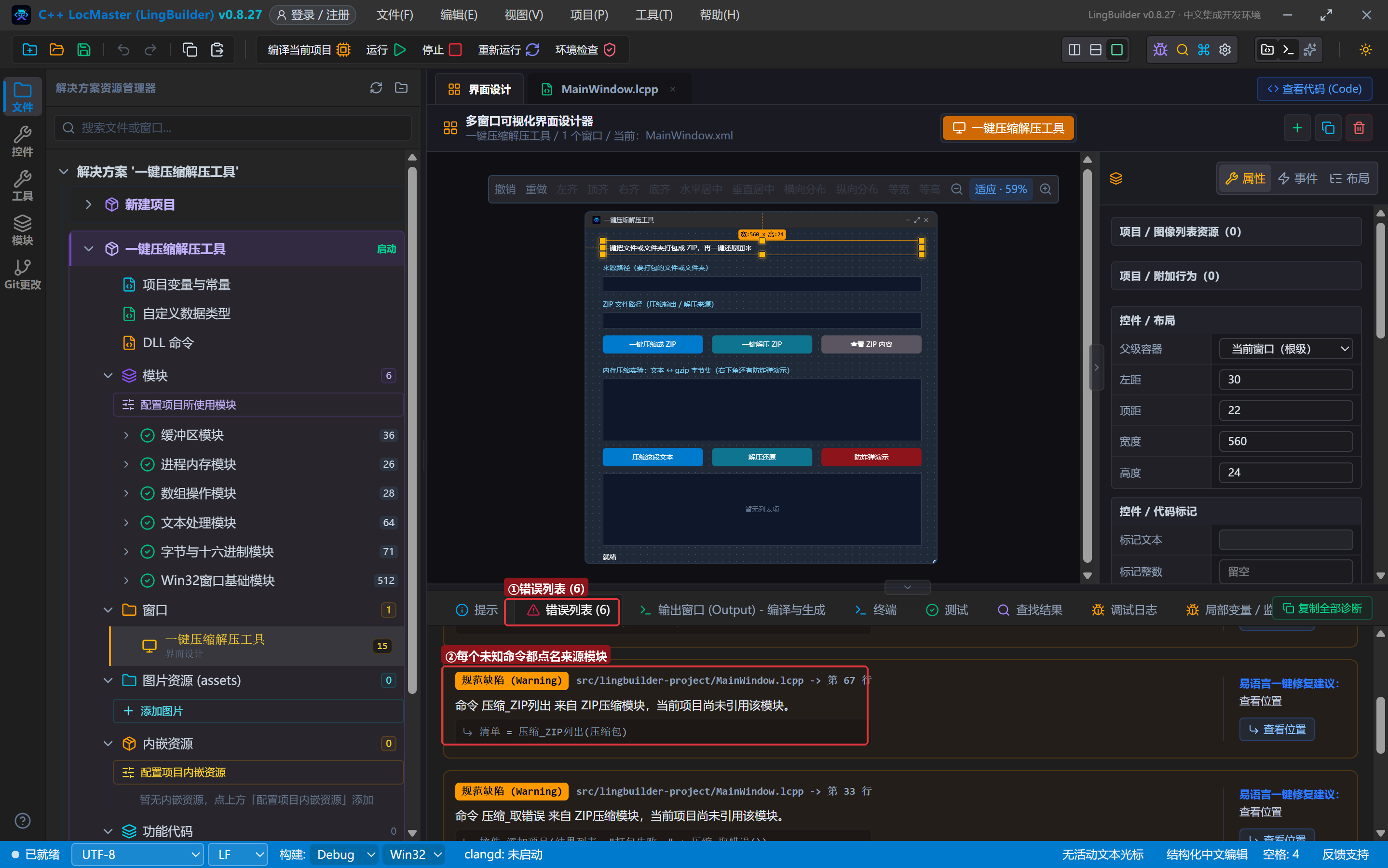Add new window with green plus icon

click(1297, 127)
